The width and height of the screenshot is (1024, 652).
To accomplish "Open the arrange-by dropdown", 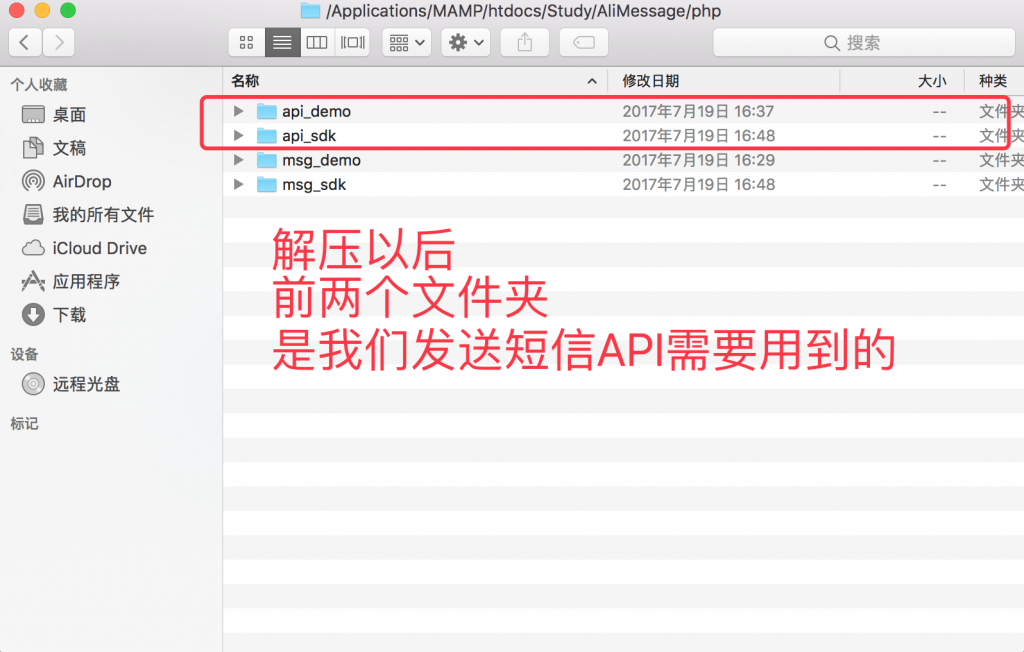I will tap(406, 42).
